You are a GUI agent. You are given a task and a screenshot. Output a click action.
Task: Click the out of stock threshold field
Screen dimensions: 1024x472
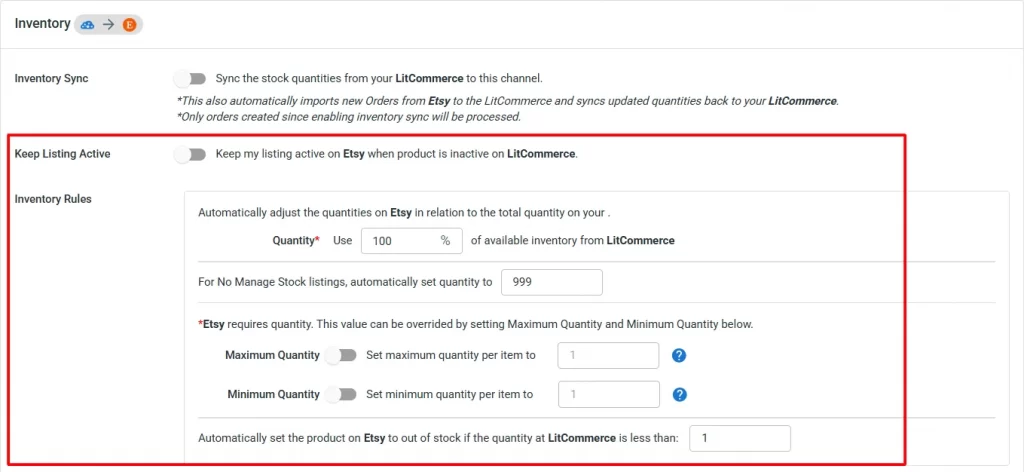(x=740, y=439)
